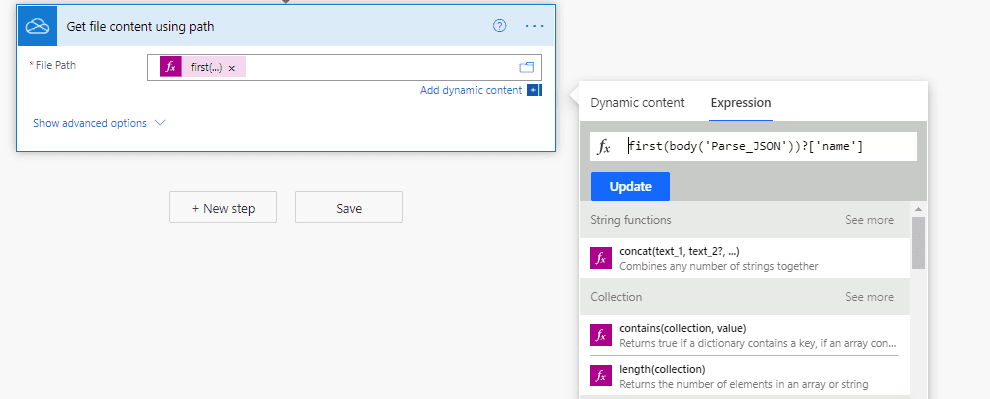990x399 pixels.
Task: Open help for Get file content action
Action: [x=499, y=26]
